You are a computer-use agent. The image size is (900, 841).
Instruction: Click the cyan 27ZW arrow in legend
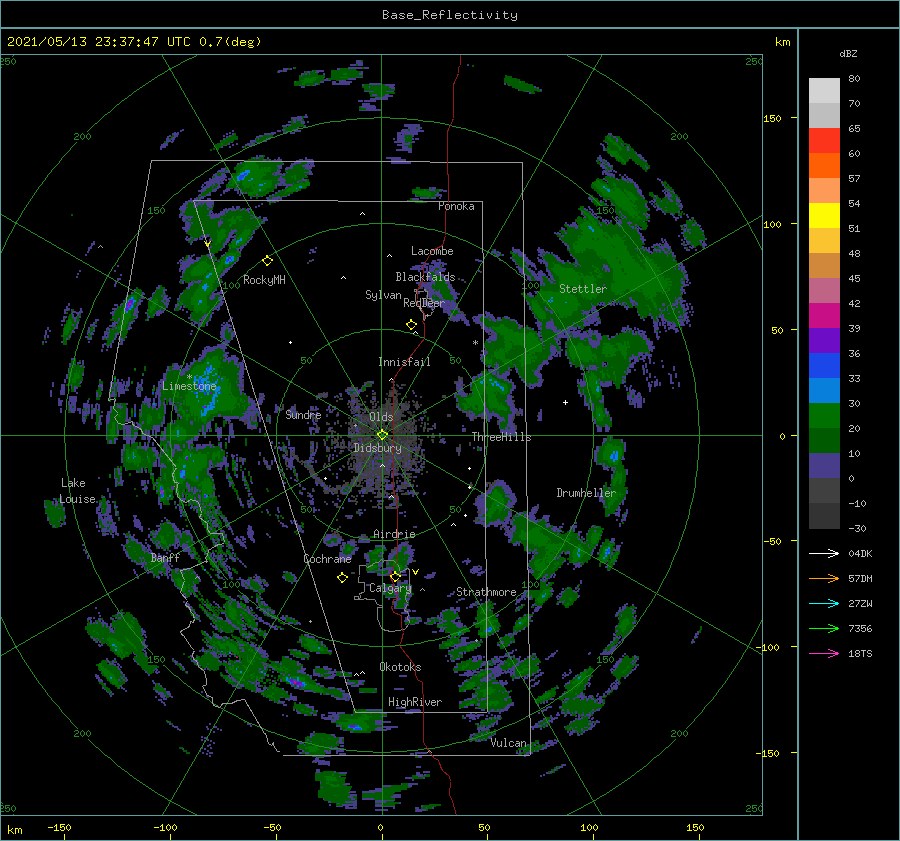click(824, 603)
